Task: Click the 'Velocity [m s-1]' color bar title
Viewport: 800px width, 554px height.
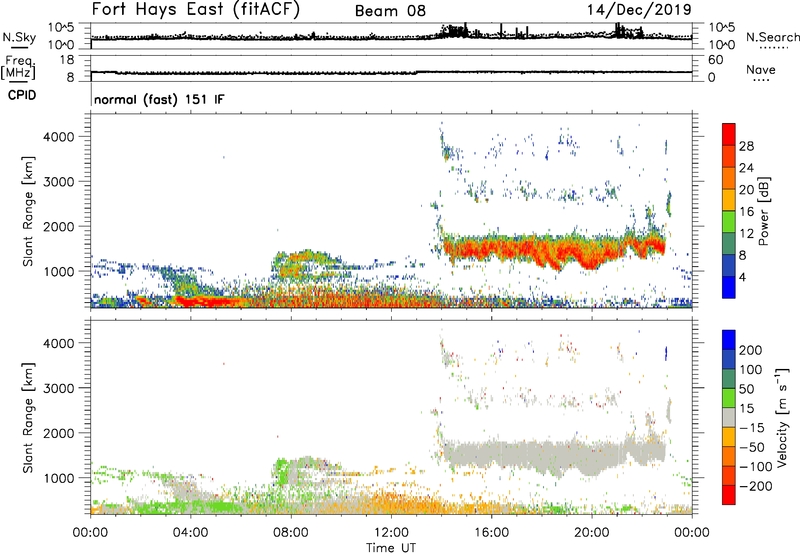Action: tap(782, 417)
